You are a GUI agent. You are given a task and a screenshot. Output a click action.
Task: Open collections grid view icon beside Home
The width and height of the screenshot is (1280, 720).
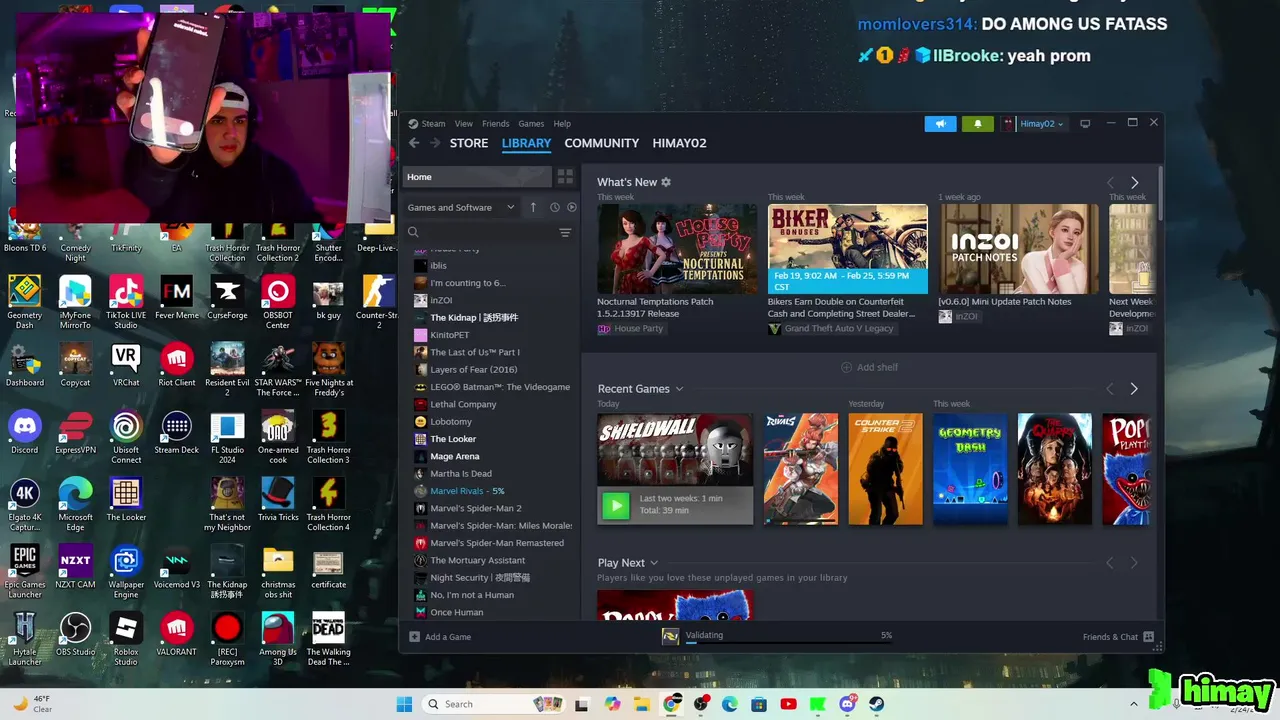(565, 177)
